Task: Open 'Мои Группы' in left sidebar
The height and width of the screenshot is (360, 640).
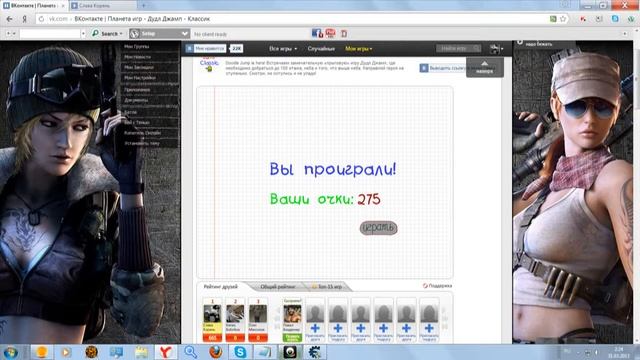Action: pyautogui.click(x=137, y=47)
